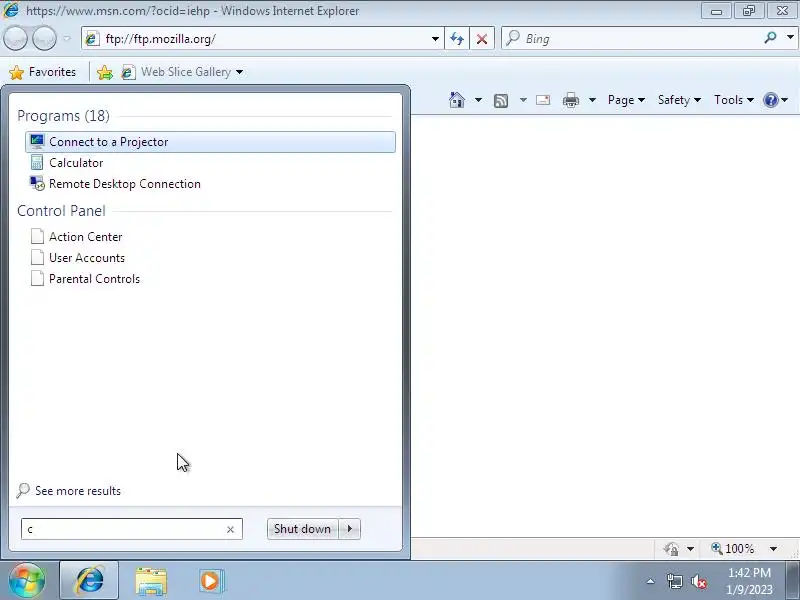Image resolution: width=800 pixels, height=600 pixels.
Task: Click the Forward navigation button
Action: coord(44,38)
